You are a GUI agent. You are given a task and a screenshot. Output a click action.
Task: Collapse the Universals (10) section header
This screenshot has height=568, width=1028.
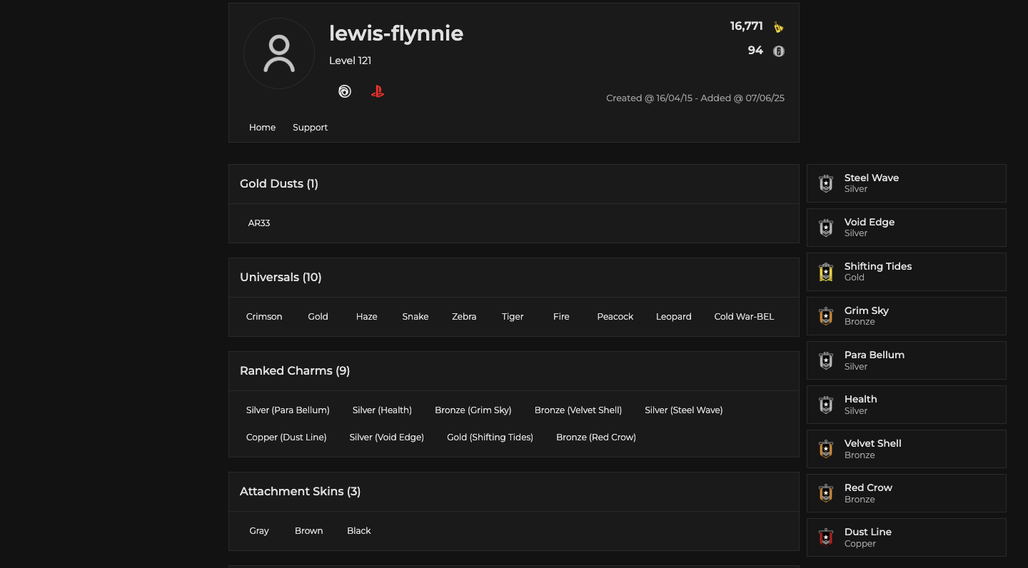pyautogui.click(x=513, y=277)
